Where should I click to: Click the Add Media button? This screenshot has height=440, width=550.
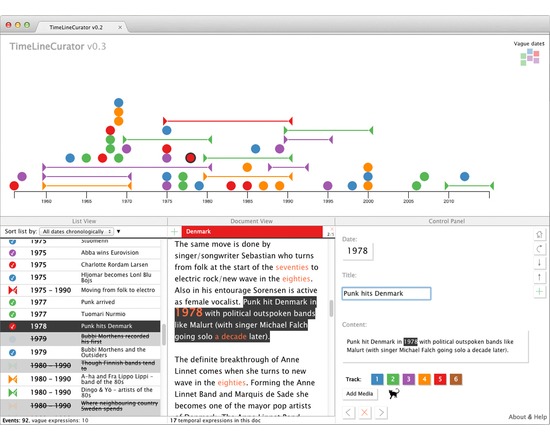[x=360, y=394]
